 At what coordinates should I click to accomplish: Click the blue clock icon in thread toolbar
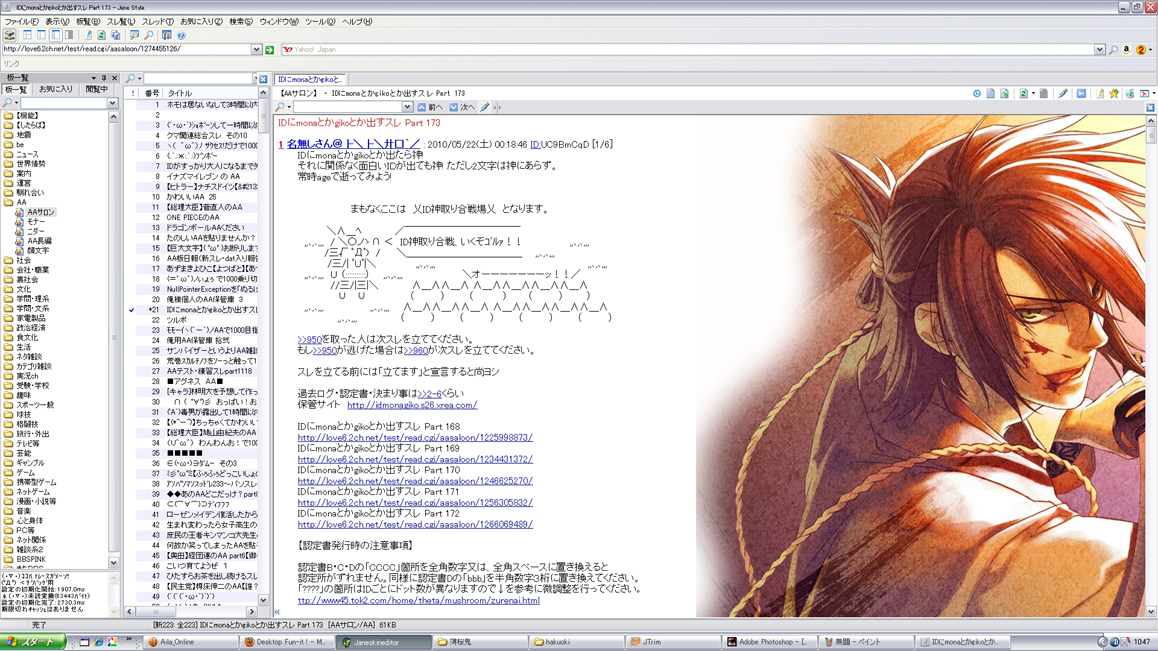click(x=977, y=94)
